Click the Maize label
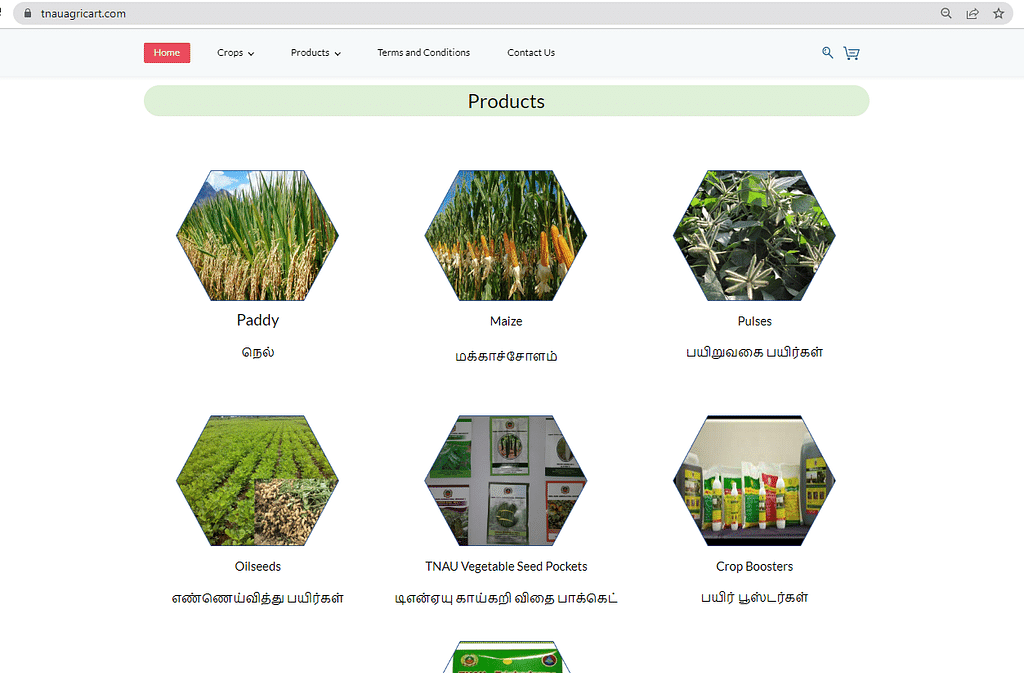 [x=506, y=321]
